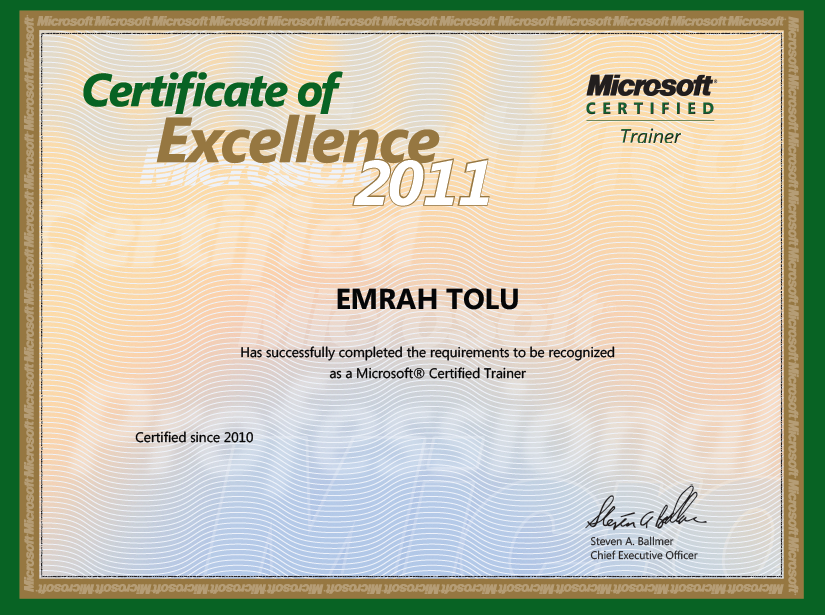Click the gold "Excellence" title word
Image resolution: width=825 pixels, height=615 pixels.
click(x=298, y=140)
